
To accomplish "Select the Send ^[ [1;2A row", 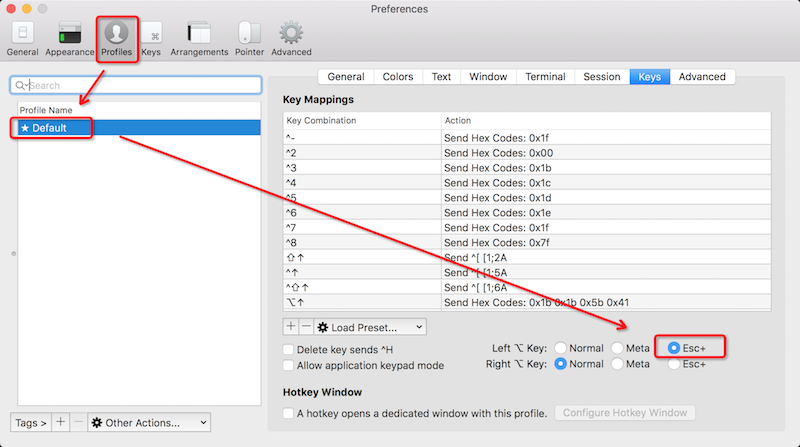I will [x=527, y=258].
